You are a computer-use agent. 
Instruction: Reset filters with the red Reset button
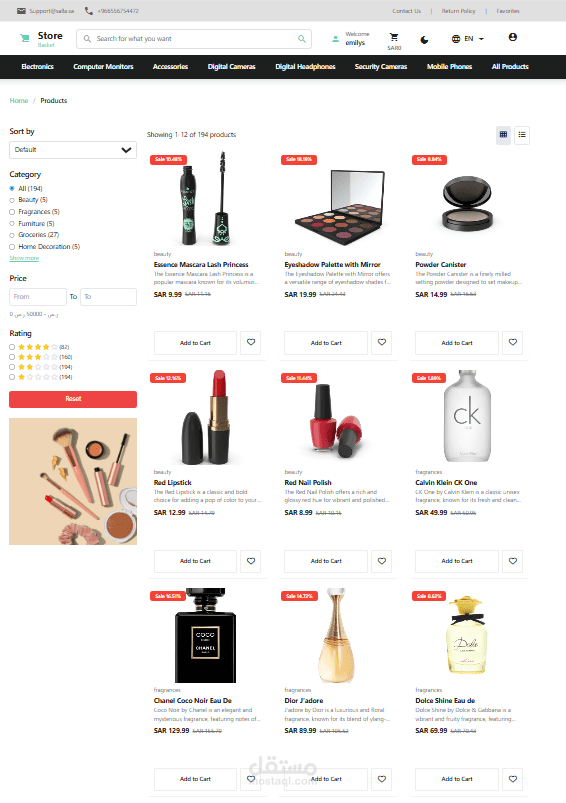[73, 399]
